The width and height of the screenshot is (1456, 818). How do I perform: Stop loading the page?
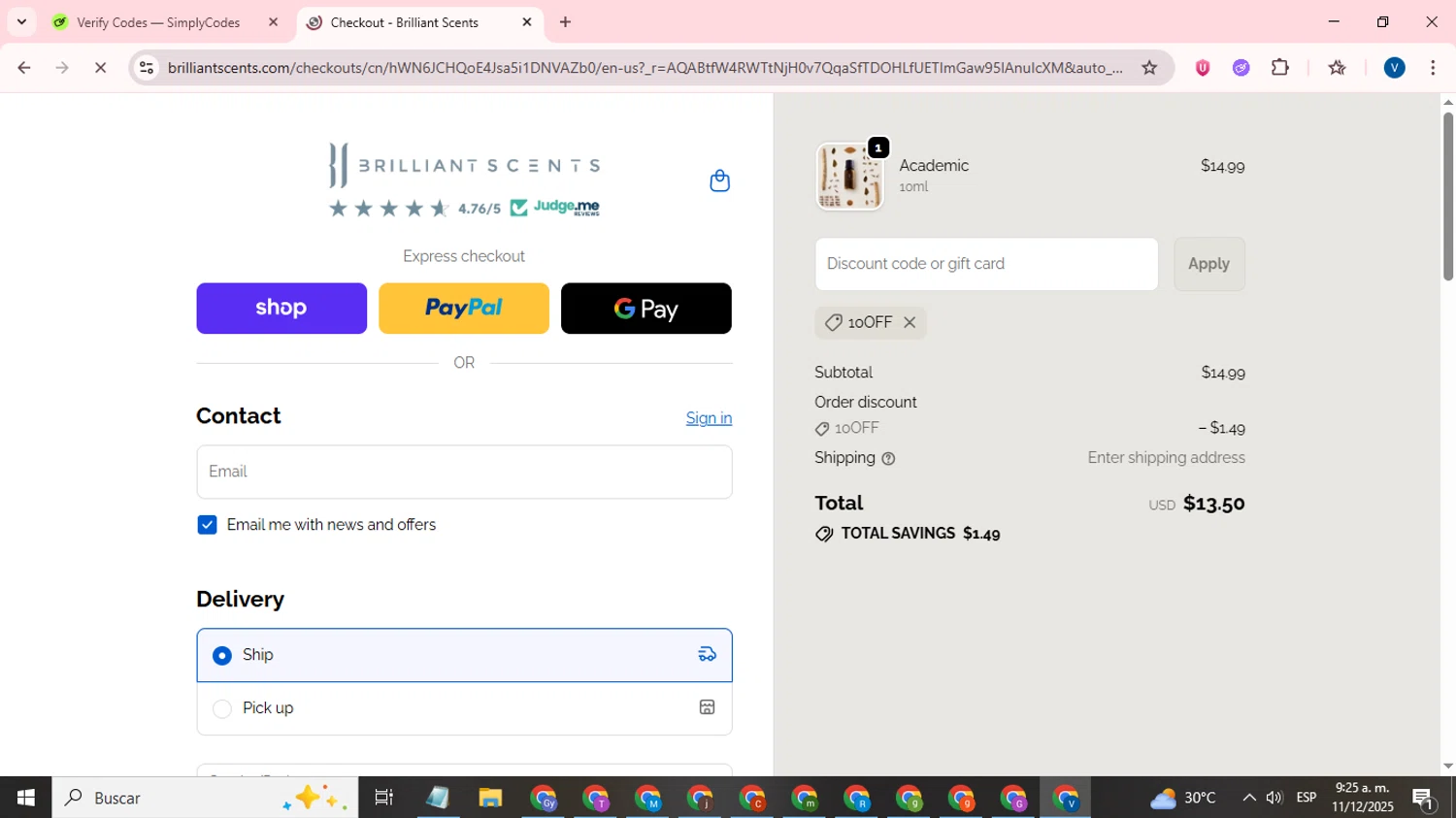pos(100,68)
